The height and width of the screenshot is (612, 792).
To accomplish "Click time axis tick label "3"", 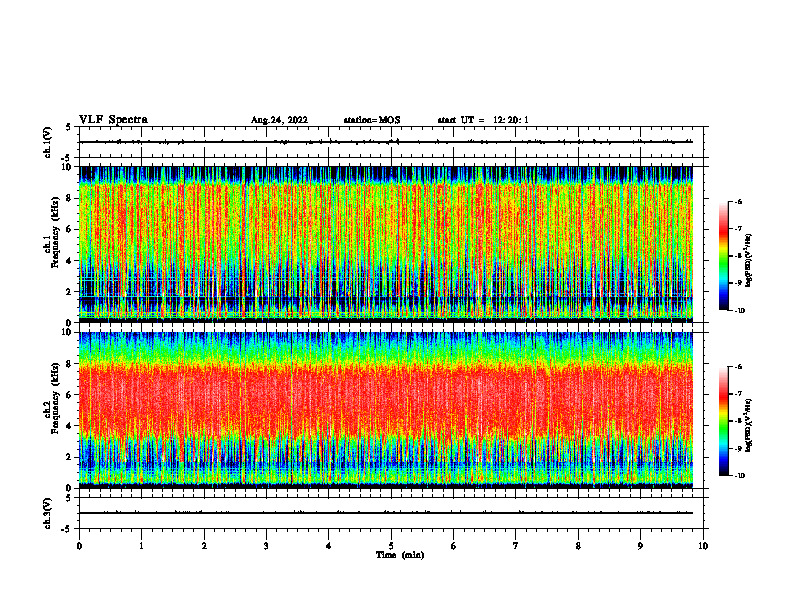I will tap(266, 546).
